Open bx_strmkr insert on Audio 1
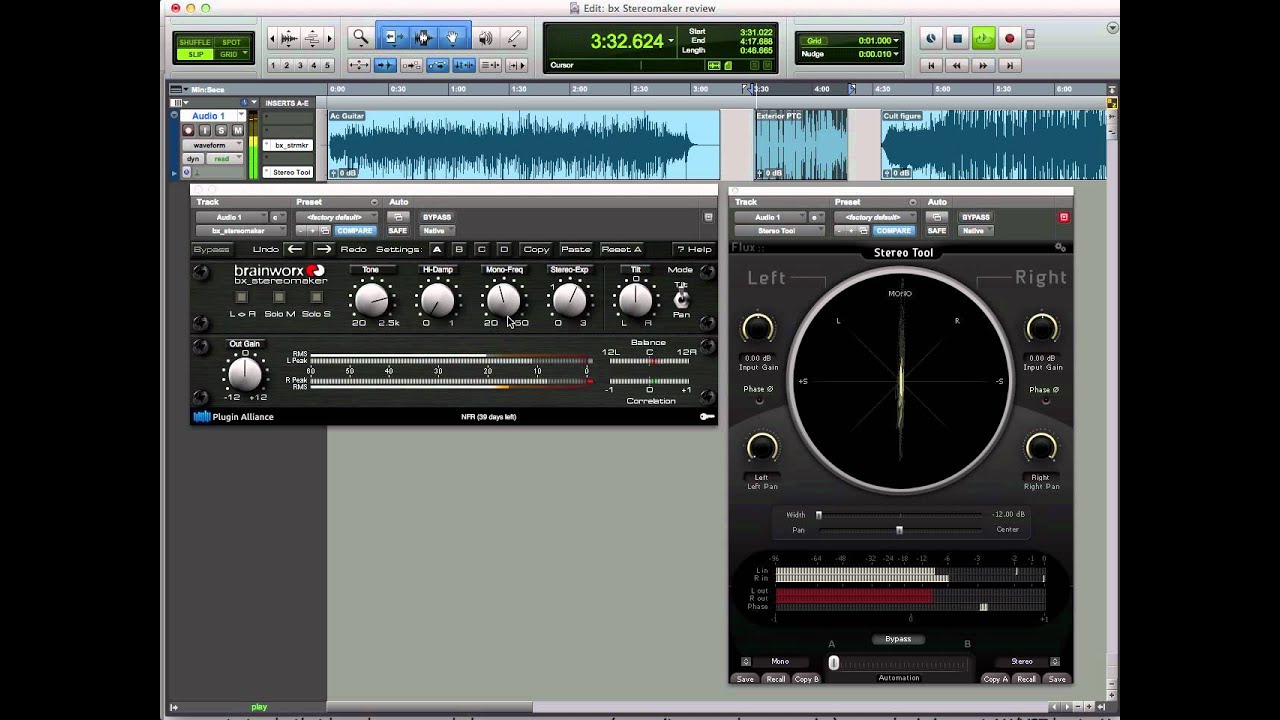The image size is (1280, 720). (289, 145)
